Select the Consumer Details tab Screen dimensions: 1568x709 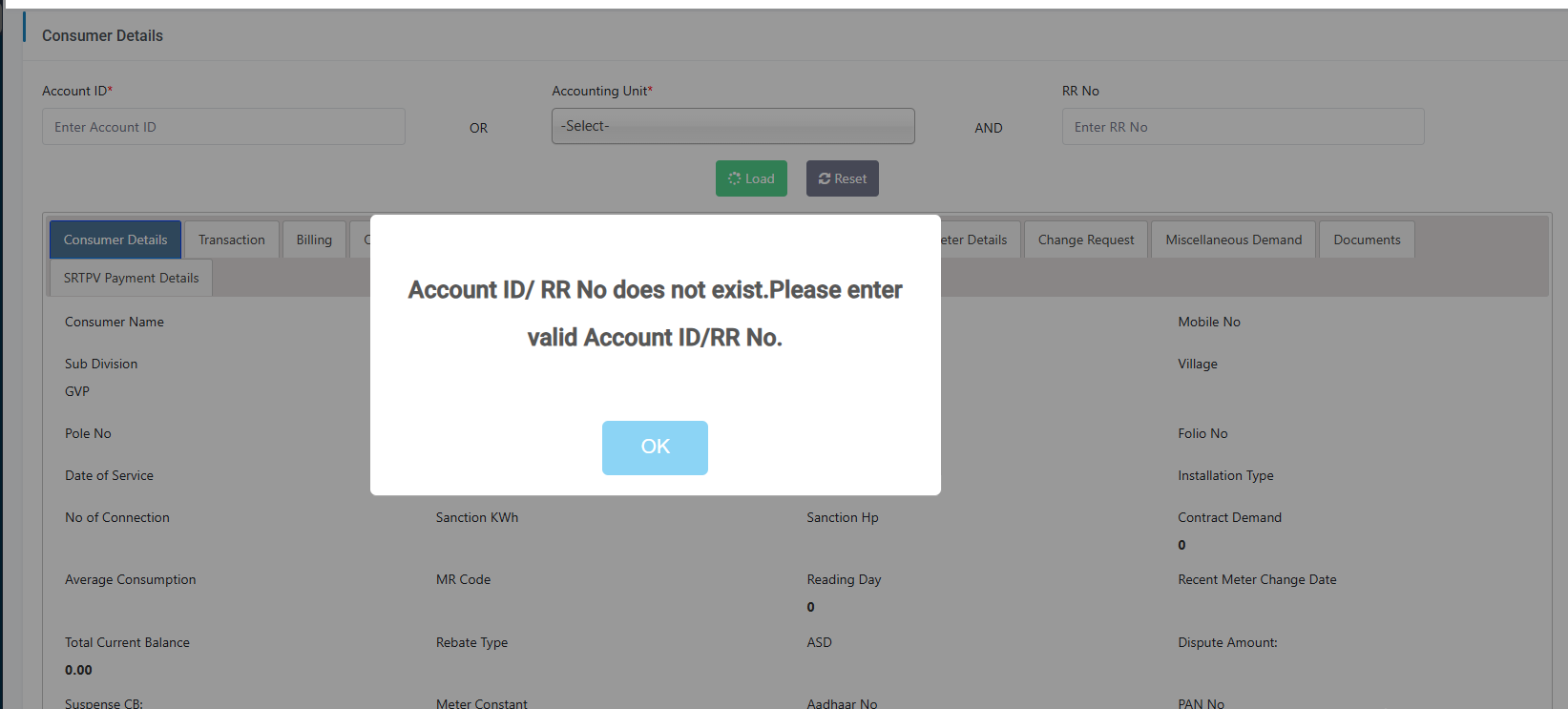point(115,240)
